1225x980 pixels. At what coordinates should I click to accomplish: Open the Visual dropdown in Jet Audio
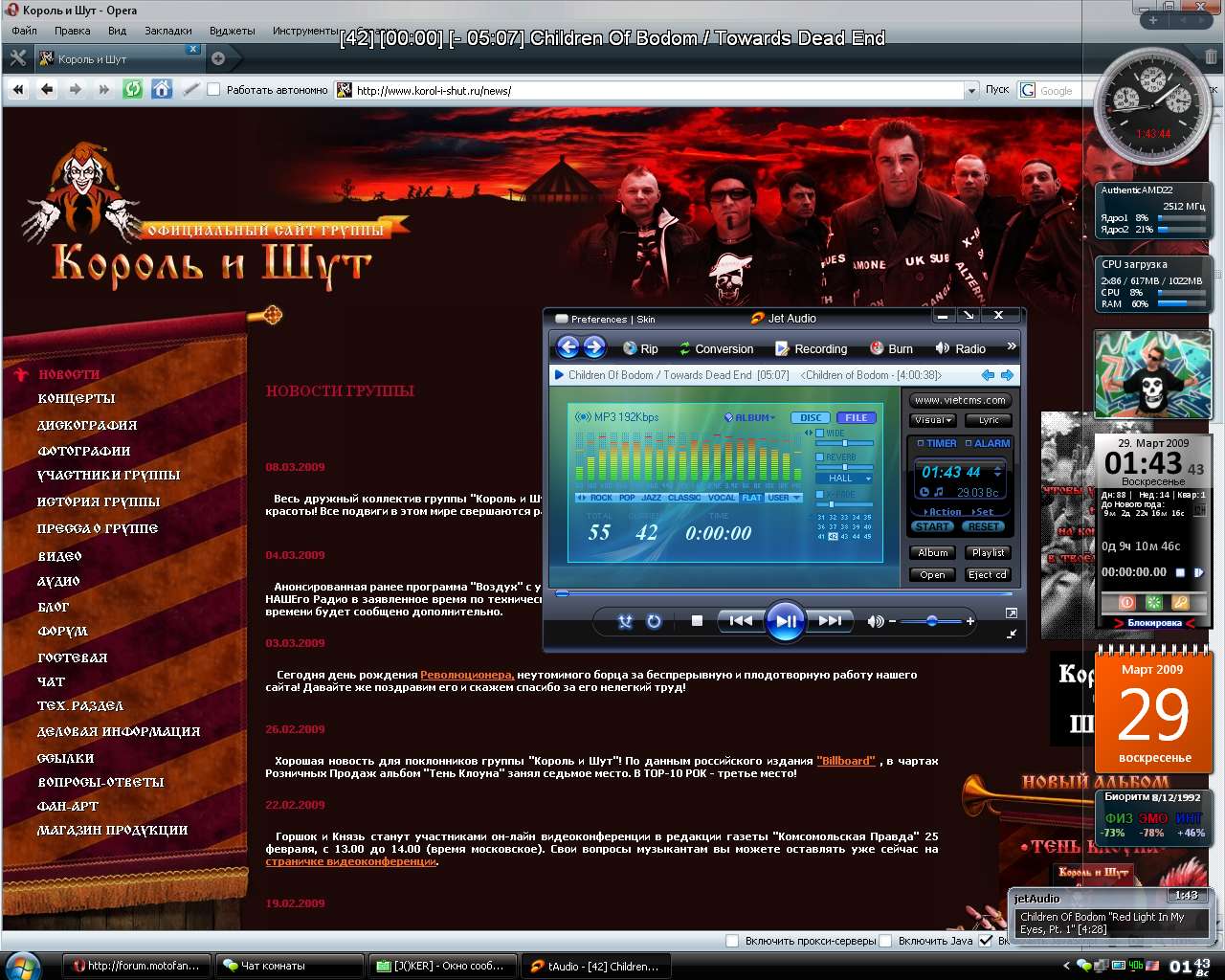tap(933, 420)
